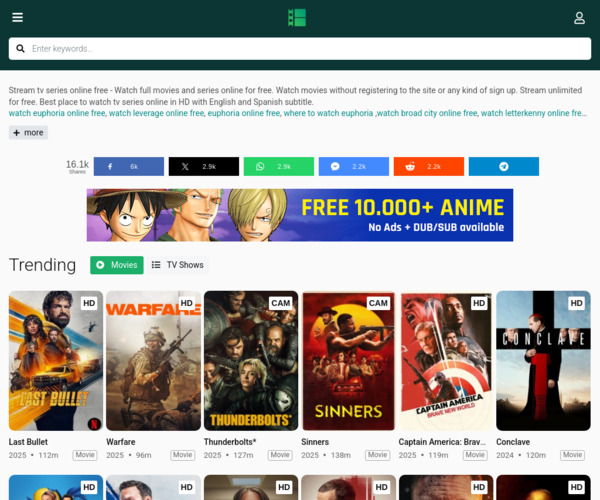
Task: Click the search magnifier icon
Action: tap(20, 49)
